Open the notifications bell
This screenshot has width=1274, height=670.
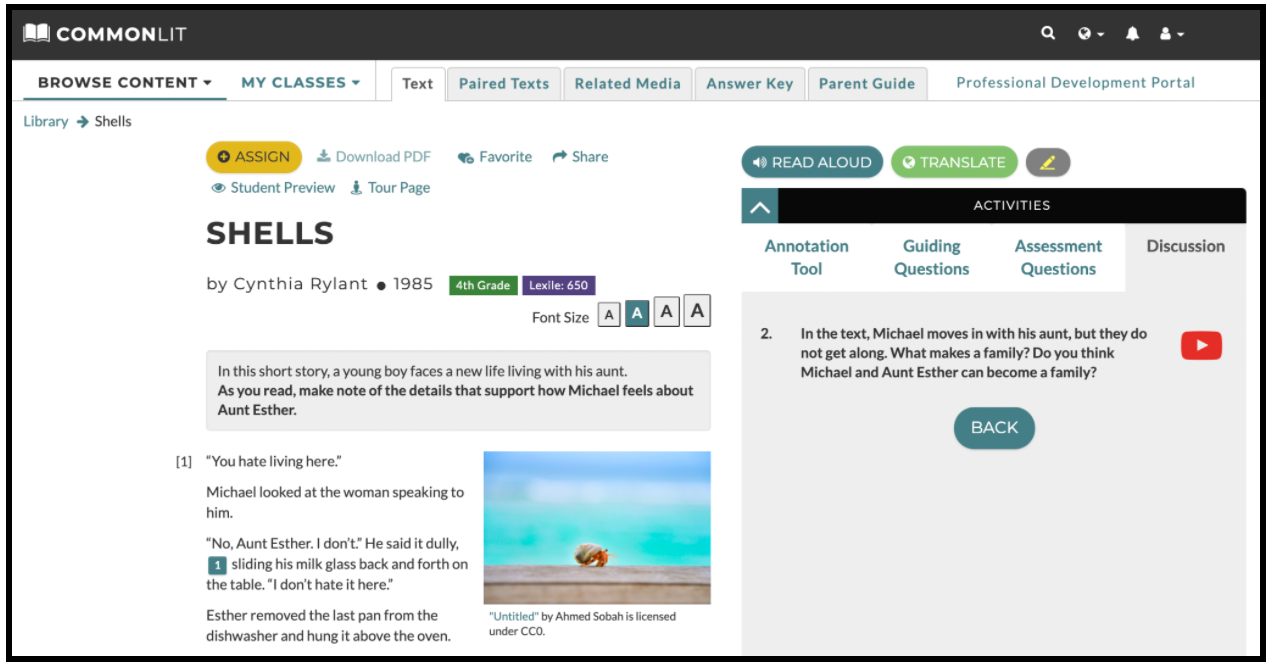pos(1132,34)
